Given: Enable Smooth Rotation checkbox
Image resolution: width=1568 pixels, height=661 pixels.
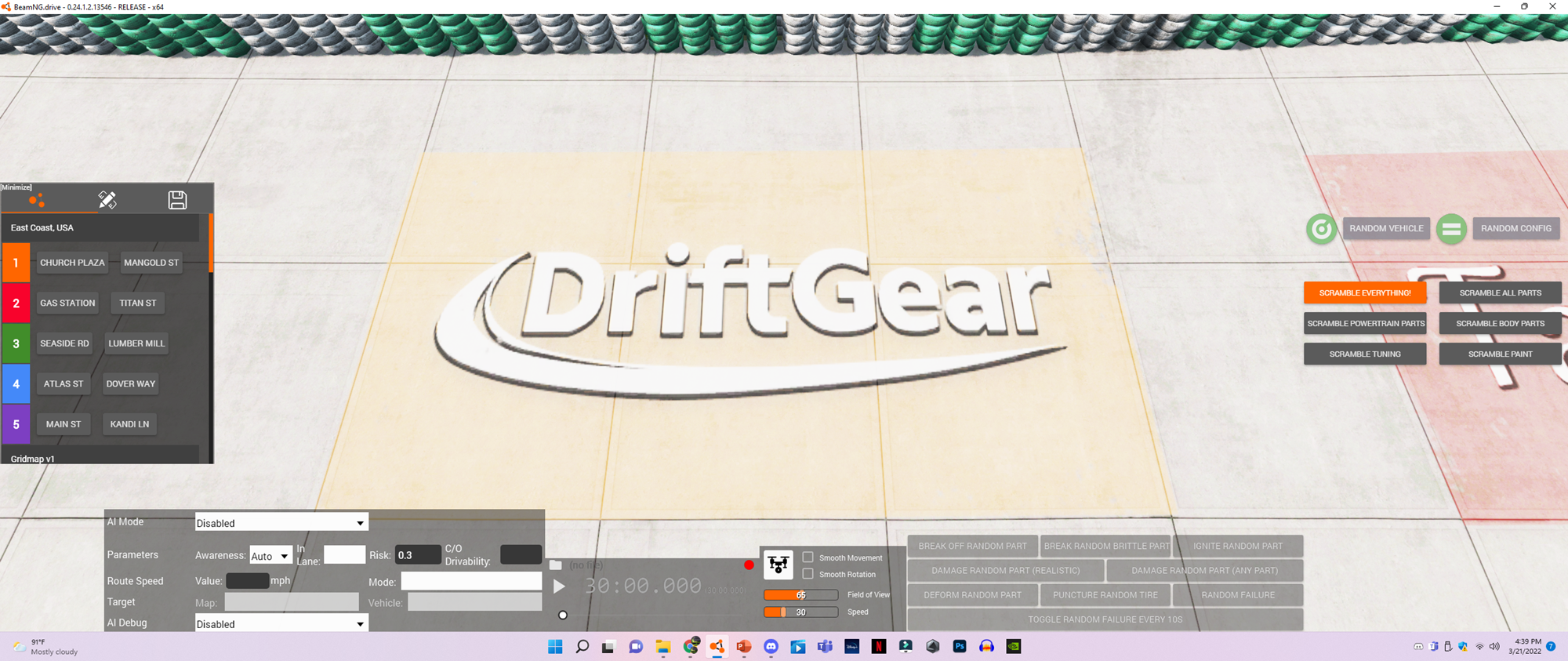Looking at the screenshot, I should [808, 574].
